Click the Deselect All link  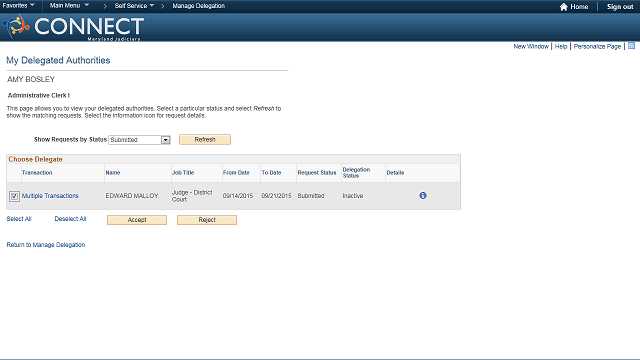70,219
